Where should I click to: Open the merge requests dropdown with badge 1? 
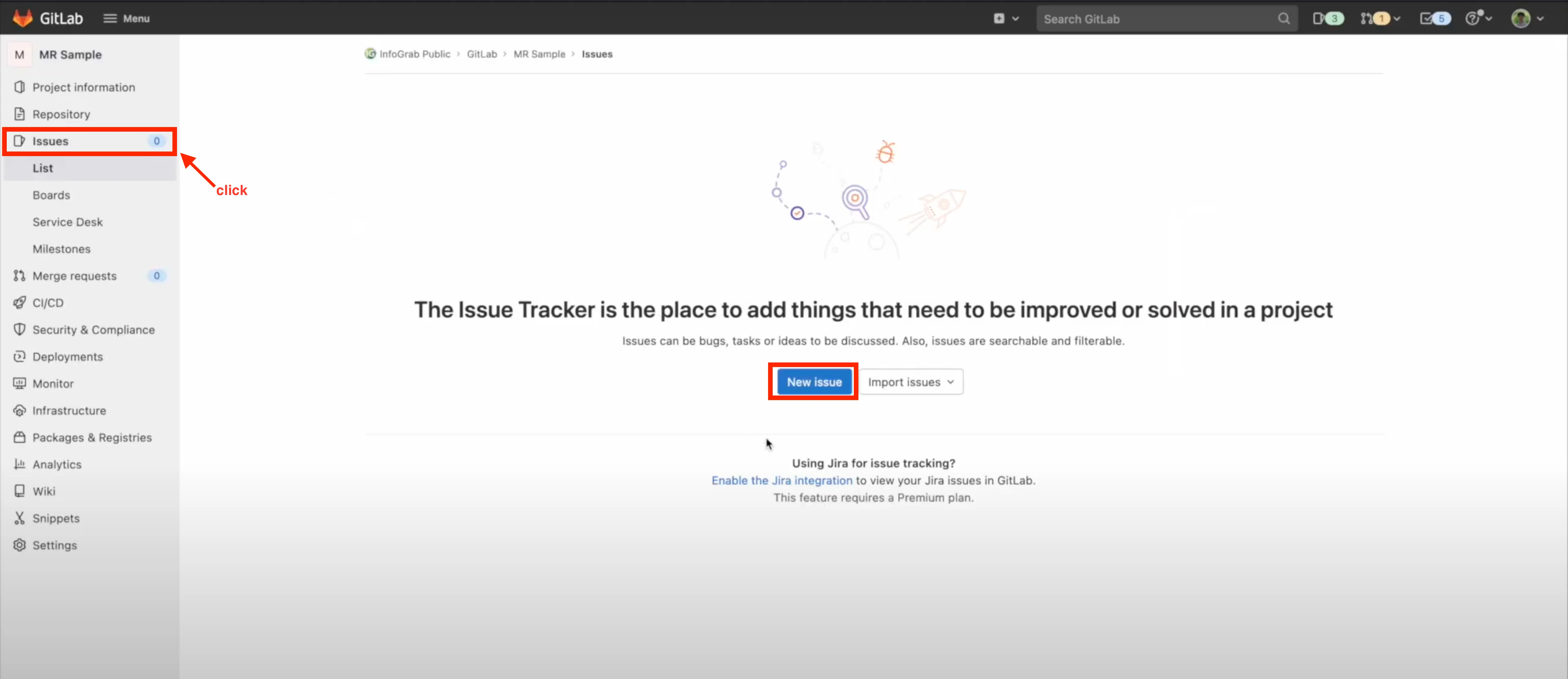pyautogui.click(x=1379, y=18)
